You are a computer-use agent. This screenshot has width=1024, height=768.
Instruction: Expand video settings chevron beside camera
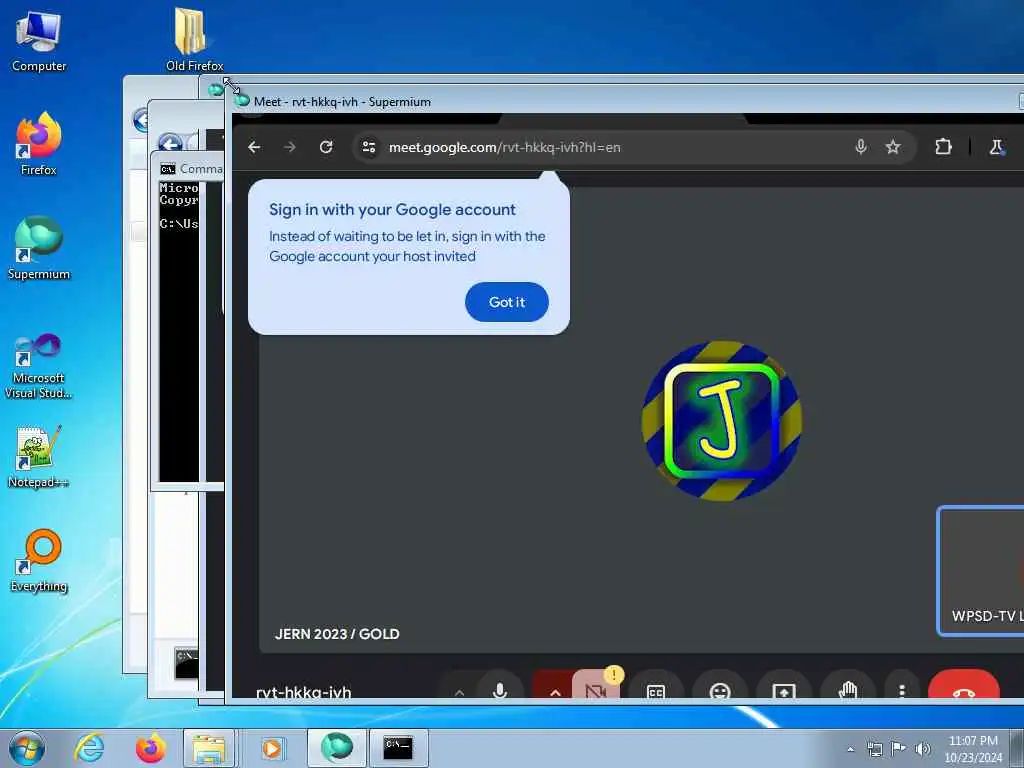pos(554,691)
